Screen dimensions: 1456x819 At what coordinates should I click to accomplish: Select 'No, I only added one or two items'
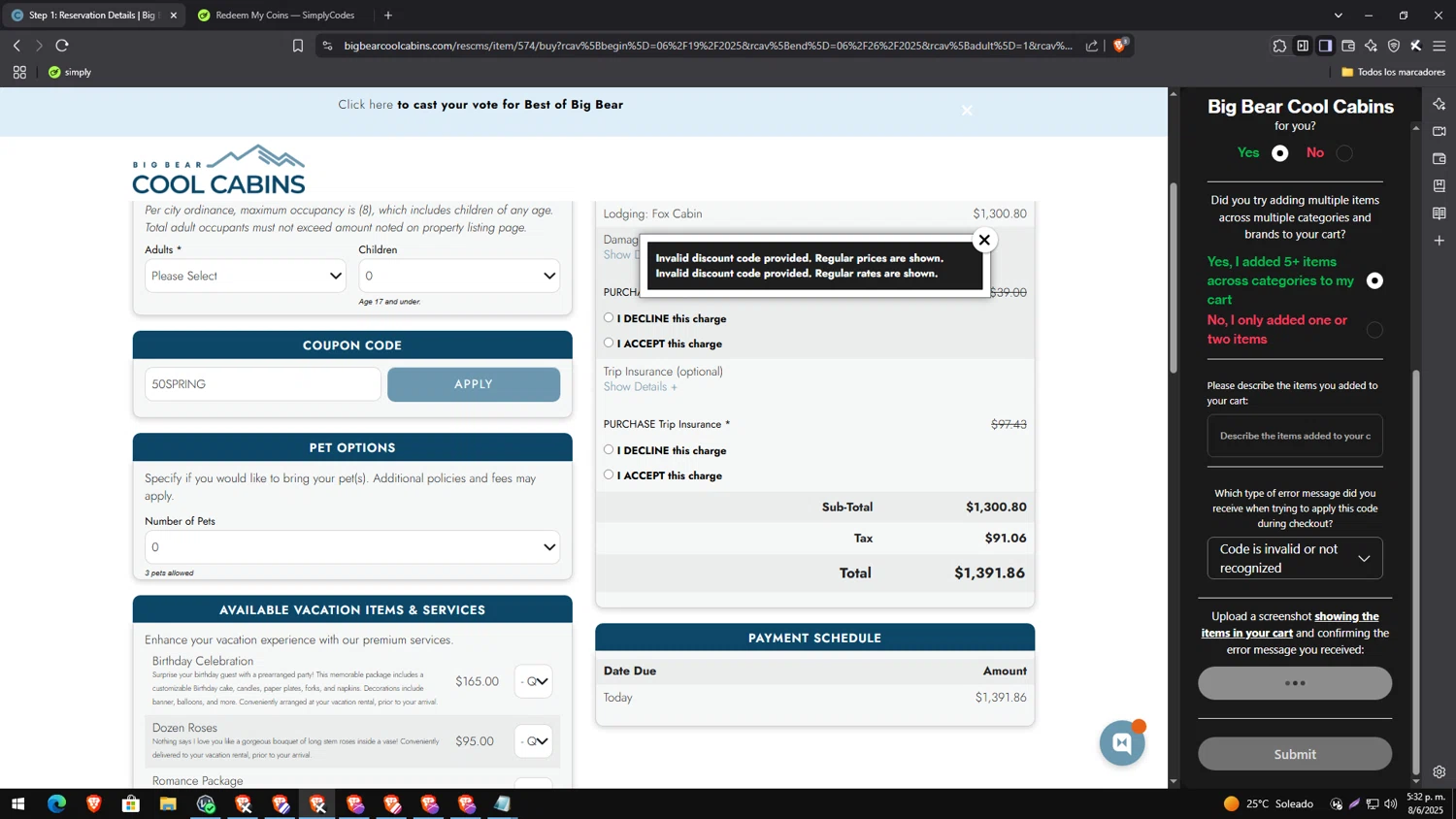click(x=1374, y=330)
